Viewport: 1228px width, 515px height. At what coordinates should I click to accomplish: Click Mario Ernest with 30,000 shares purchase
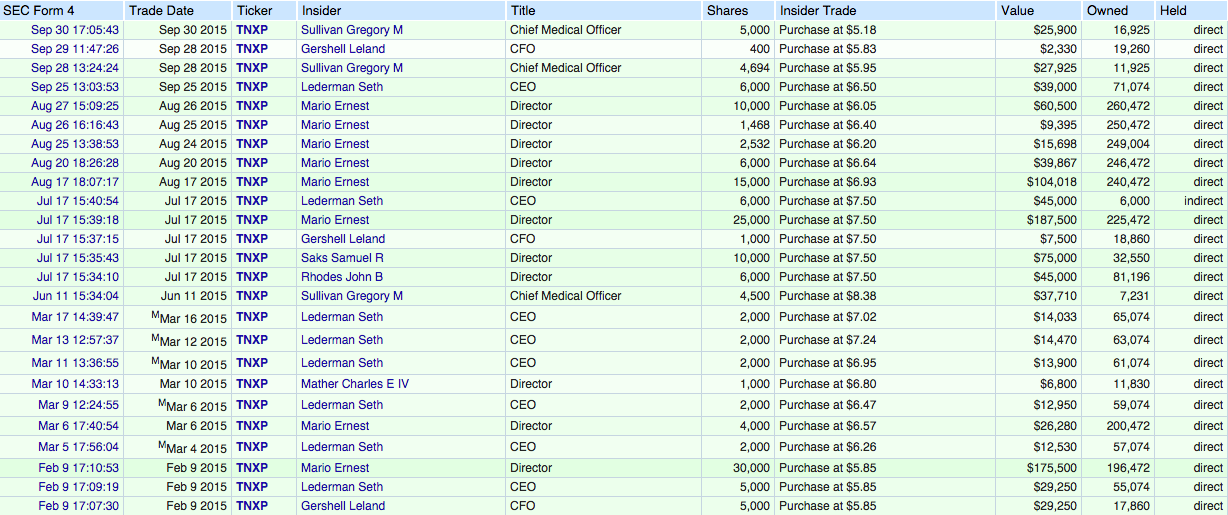pyautogui.click(x=335, y=468)
